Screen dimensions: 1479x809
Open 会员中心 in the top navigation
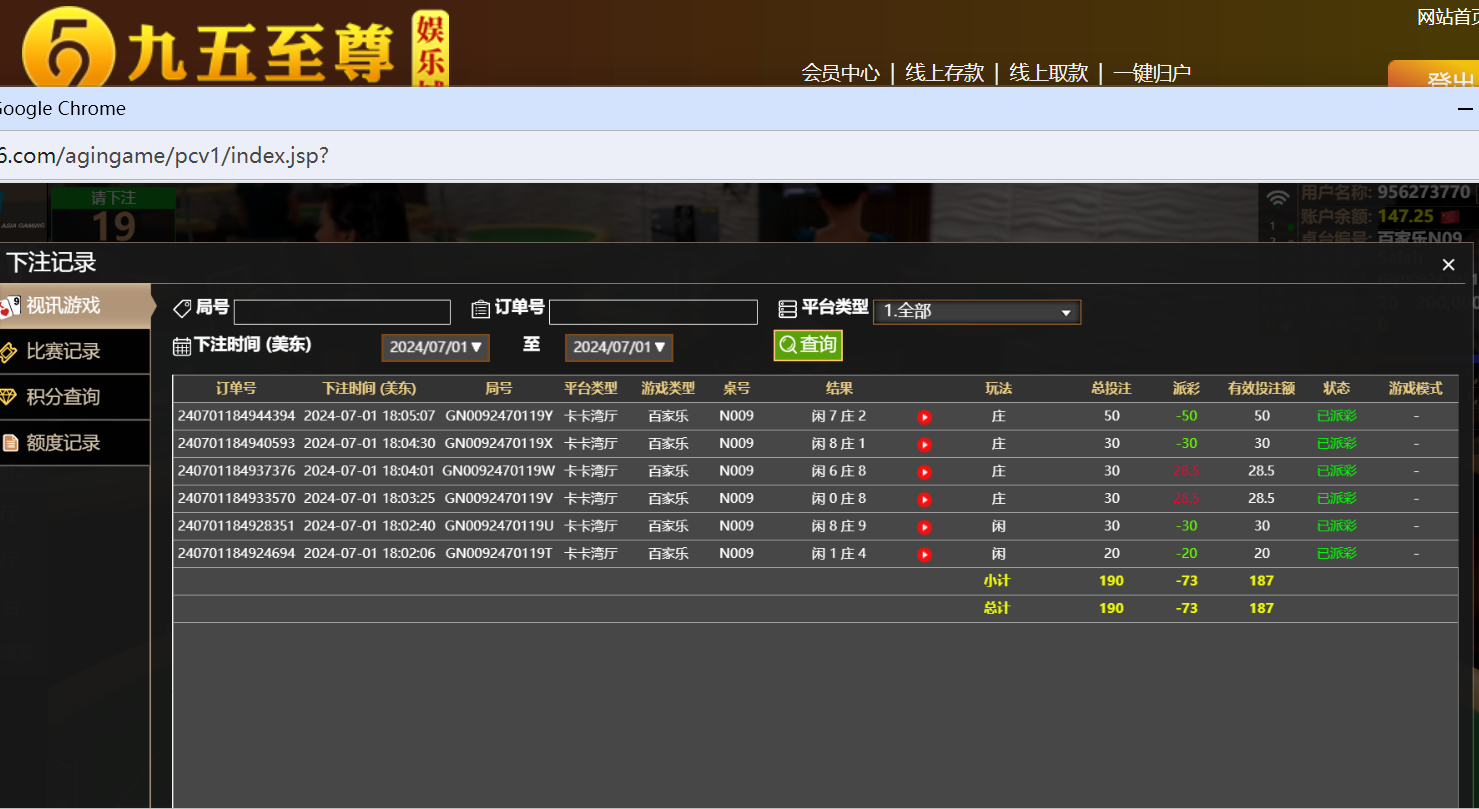pos(840,73)
